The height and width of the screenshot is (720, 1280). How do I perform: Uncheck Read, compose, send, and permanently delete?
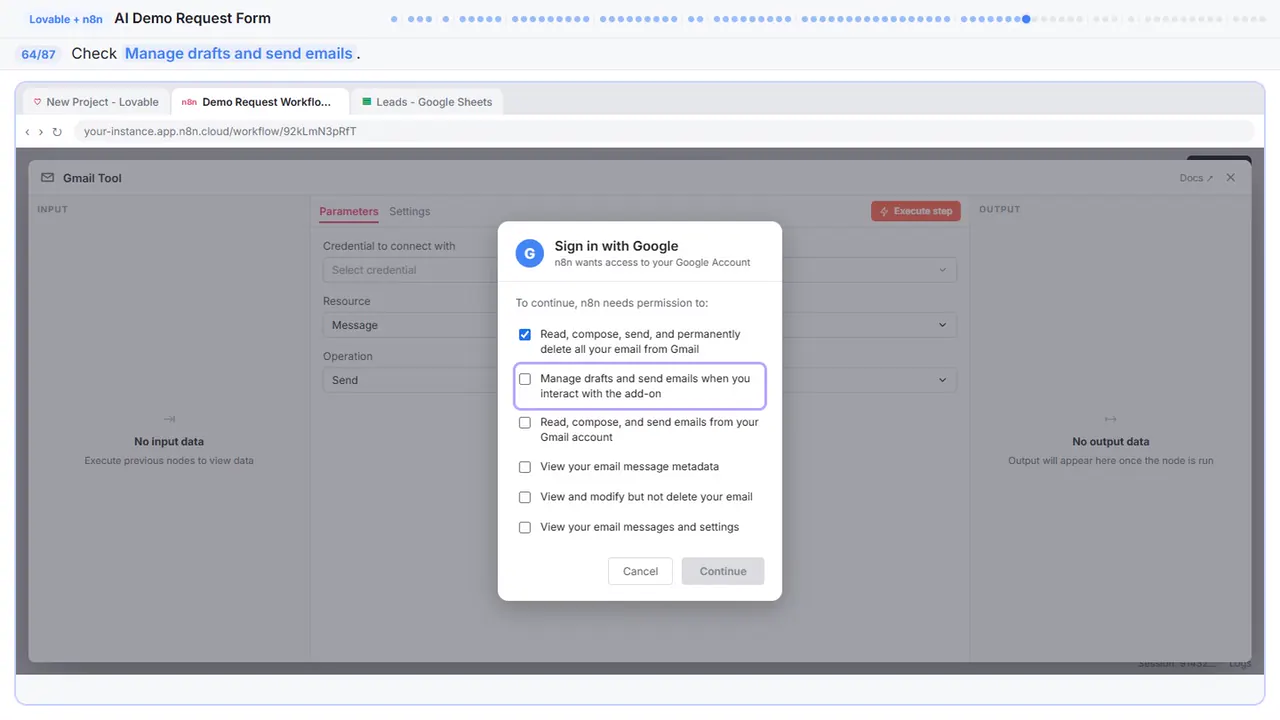(x=525, y=335)
